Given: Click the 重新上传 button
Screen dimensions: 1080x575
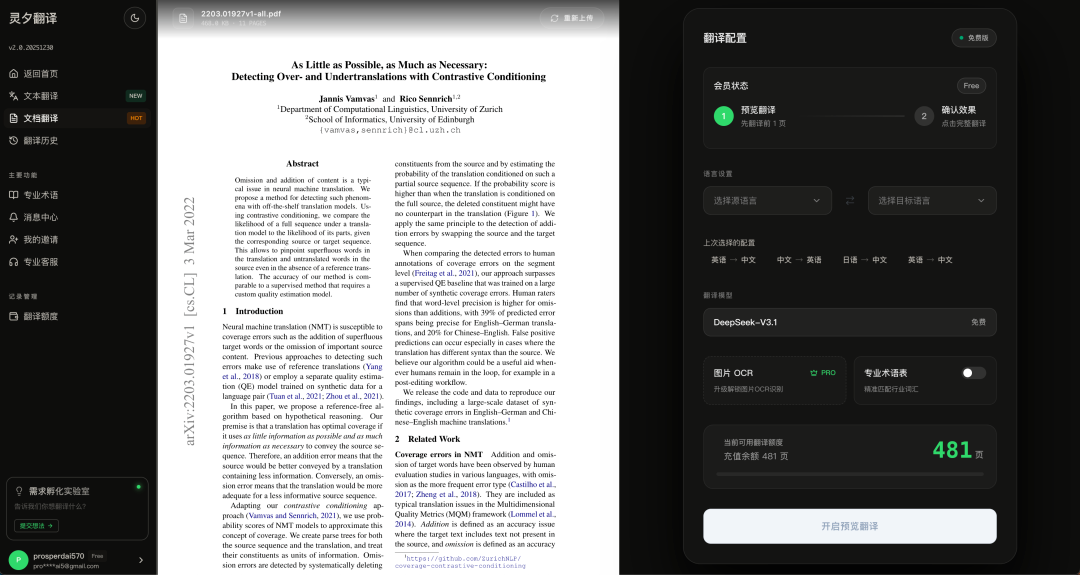Looking at the screenshot, I should point(572,18).
